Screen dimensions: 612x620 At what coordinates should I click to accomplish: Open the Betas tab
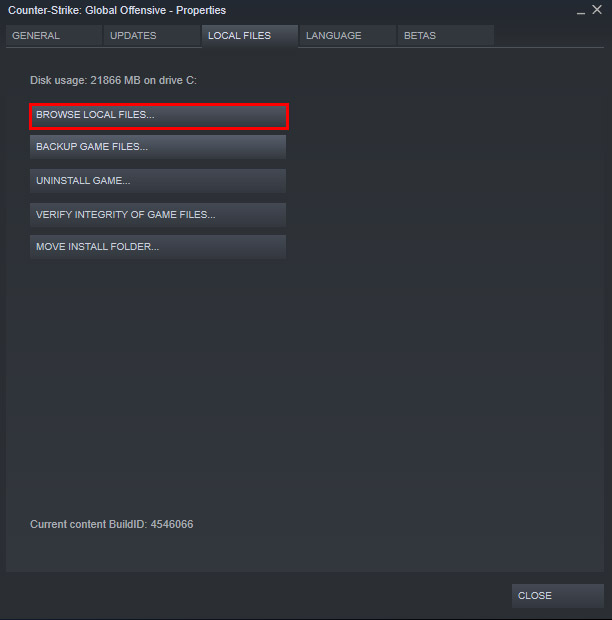click(446, 36)
